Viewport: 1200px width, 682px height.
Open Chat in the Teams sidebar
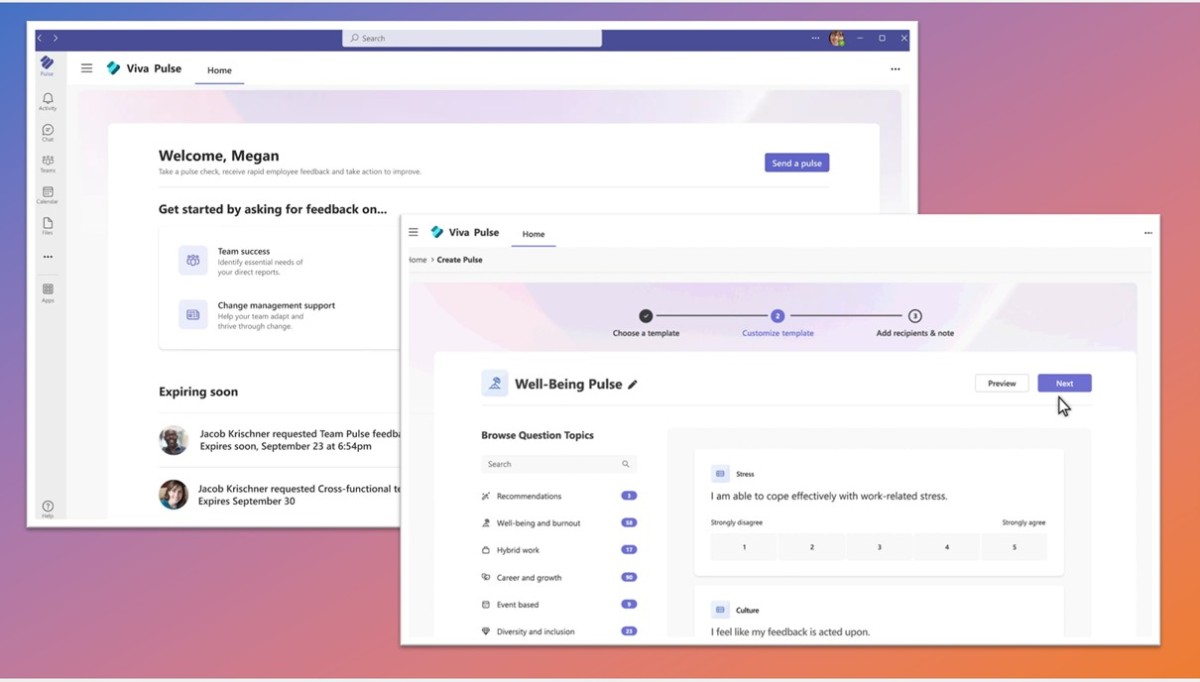point(47,132)
